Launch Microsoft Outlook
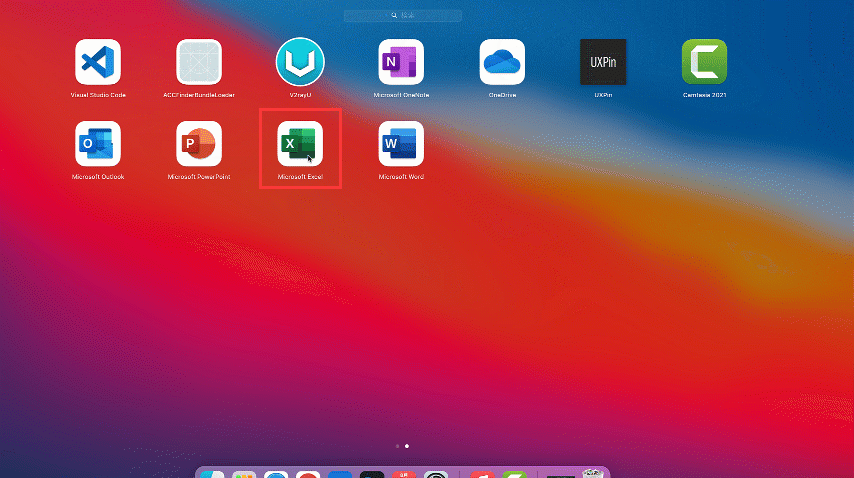Screen dimensions: 854x478 (x=98, y=145)
